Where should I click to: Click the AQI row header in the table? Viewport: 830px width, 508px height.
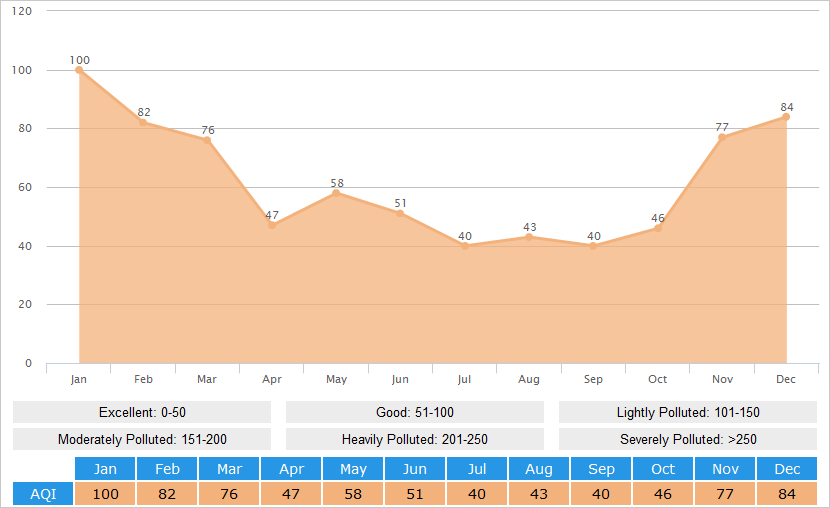(x=43, y=494)
